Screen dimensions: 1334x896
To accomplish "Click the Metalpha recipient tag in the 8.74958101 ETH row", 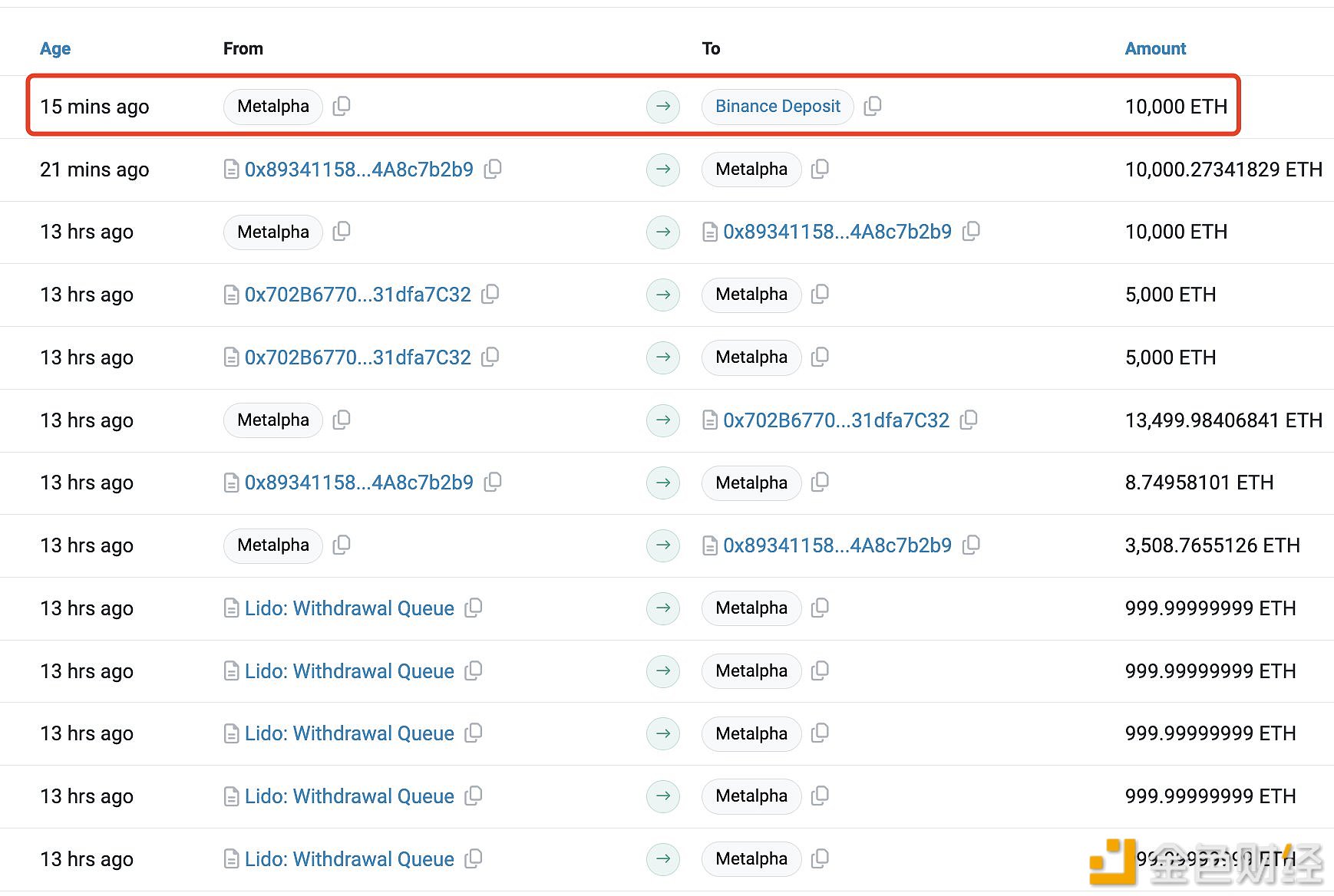I will [751, 483].
